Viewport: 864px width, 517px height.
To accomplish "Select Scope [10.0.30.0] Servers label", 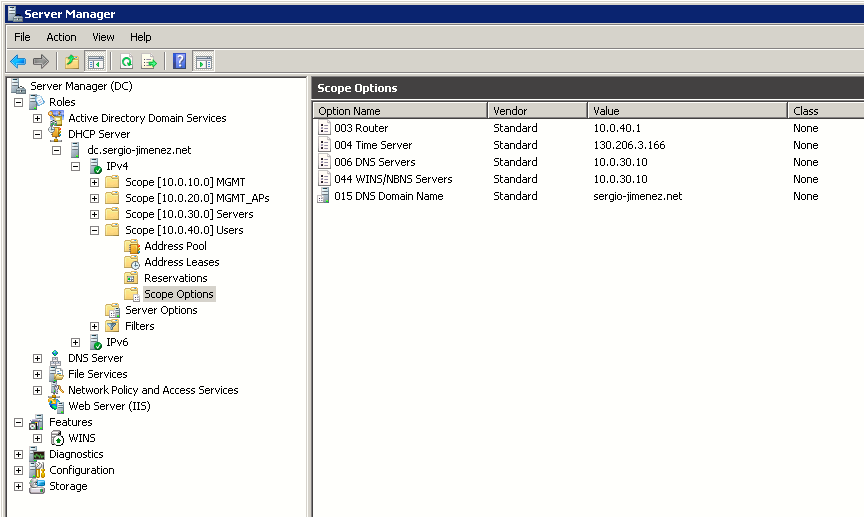I will click(x=189, y=214).
